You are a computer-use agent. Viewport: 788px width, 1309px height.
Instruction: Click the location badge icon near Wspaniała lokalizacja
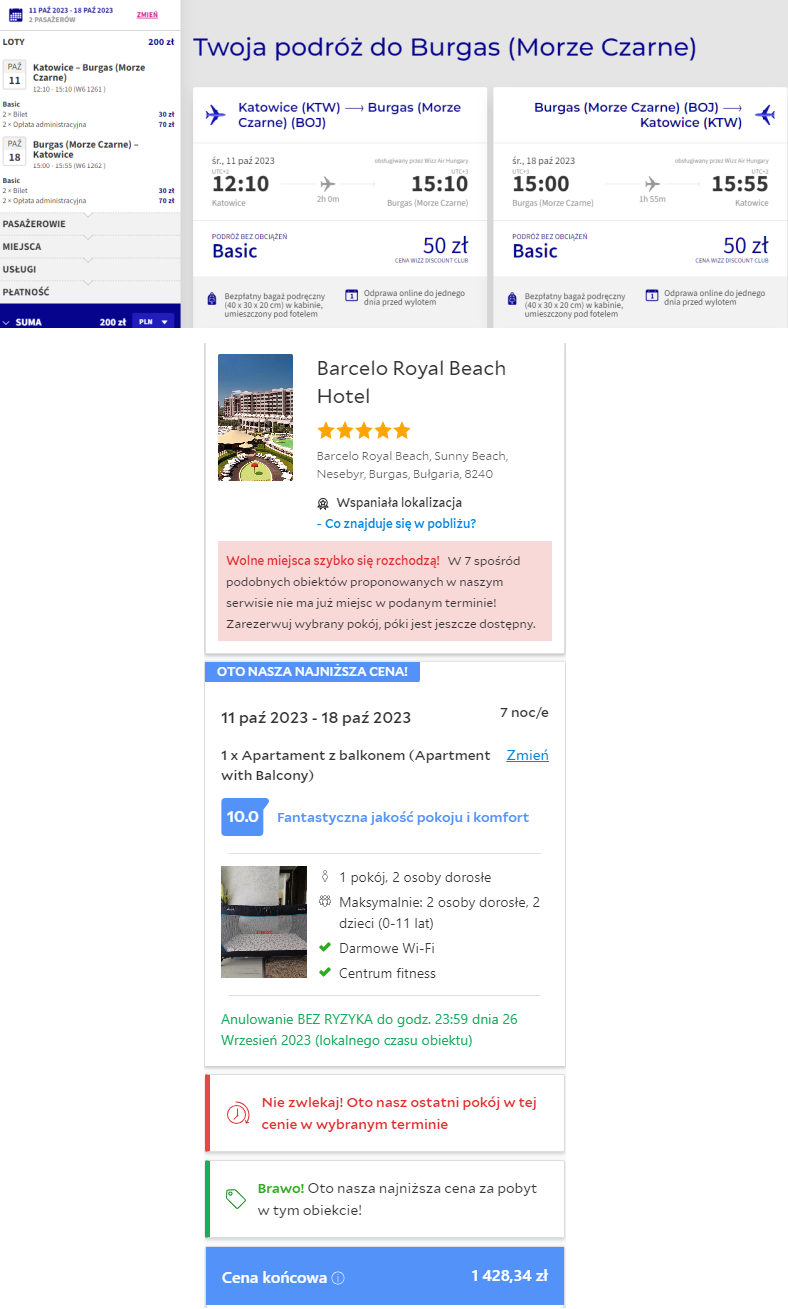pos(323,503)
